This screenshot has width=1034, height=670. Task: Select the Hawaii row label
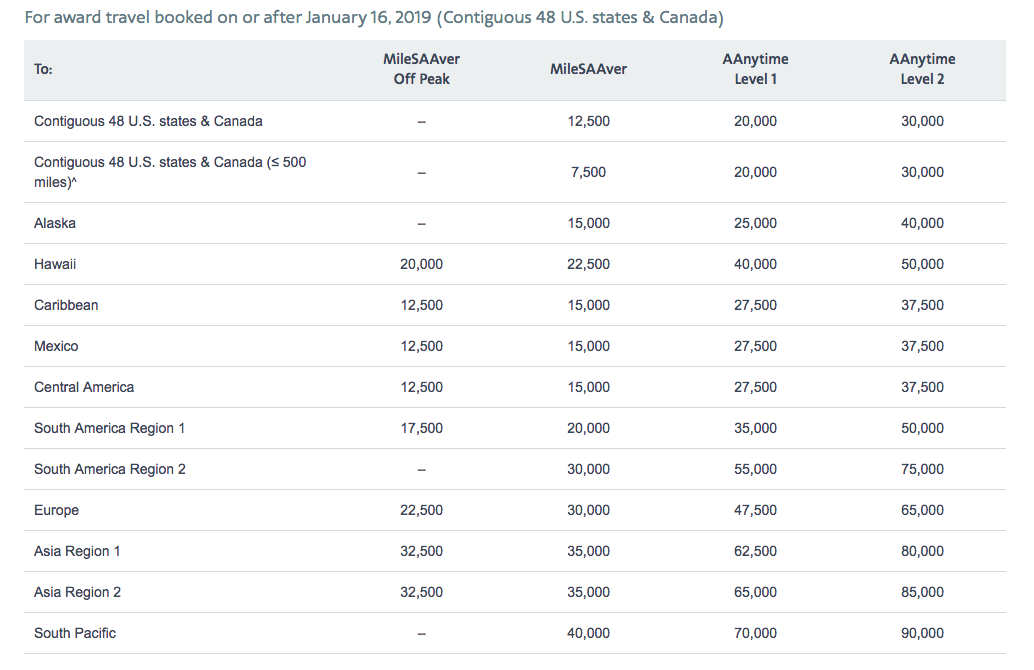(x=55, y=264)
